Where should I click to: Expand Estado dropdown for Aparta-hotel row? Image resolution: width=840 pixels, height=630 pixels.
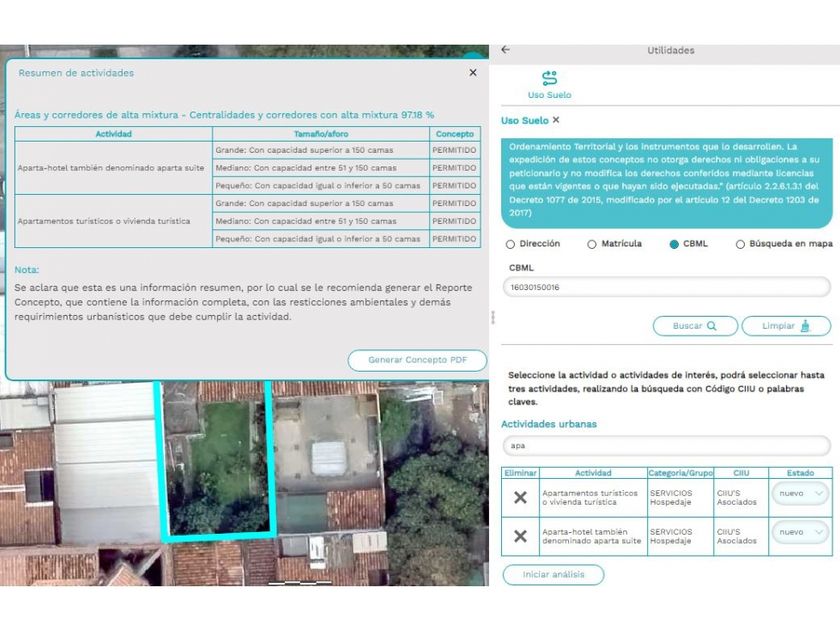[800, 533]
